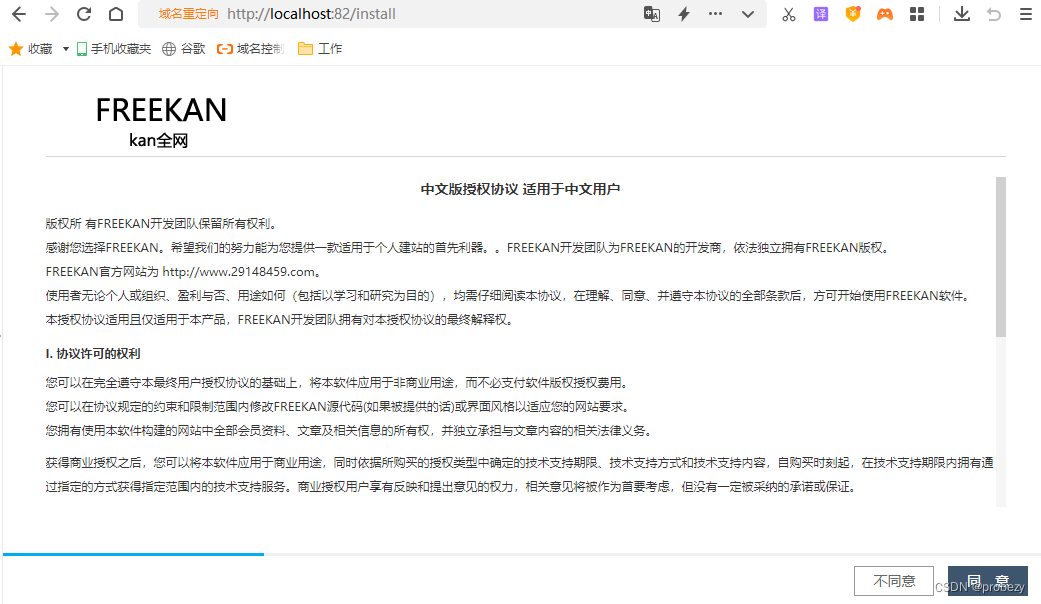Open the 谷歌 bookmark
Viewport: 1041px width, 604px height.
[184, 48]
